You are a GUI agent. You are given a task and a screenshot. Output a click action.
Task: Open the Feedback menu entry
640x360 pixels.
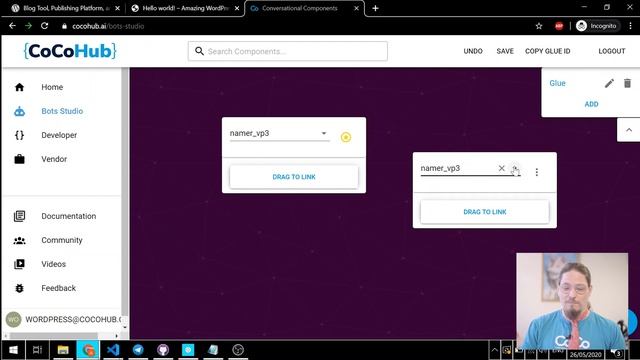pyautogui.click(x=58, y=288)
